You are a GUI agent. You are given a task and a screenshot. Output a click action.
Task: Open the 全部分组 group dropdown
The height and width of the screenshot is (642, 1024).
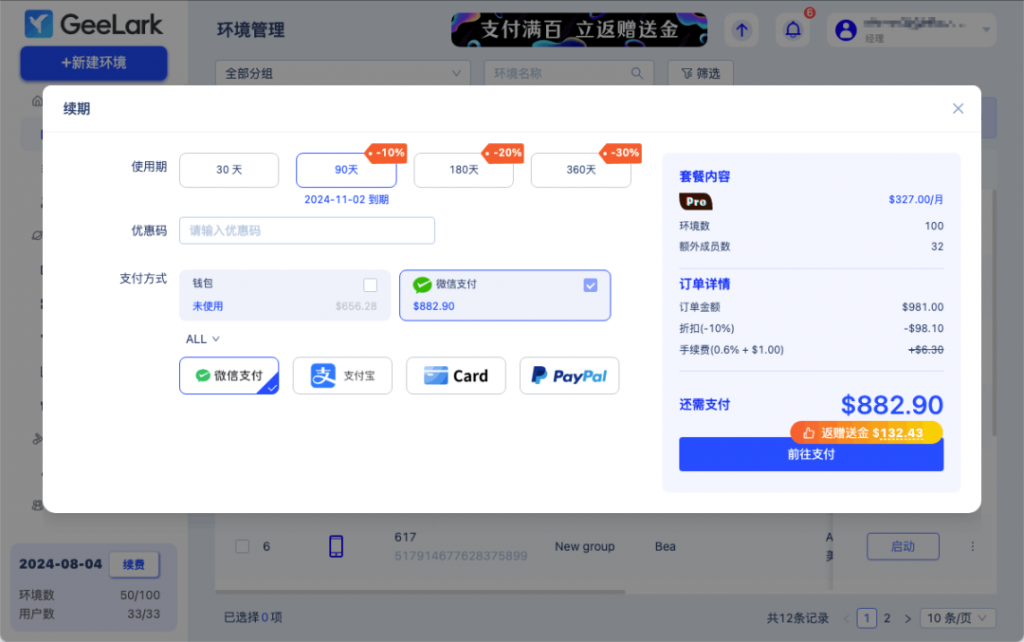[x=342, y=73]
